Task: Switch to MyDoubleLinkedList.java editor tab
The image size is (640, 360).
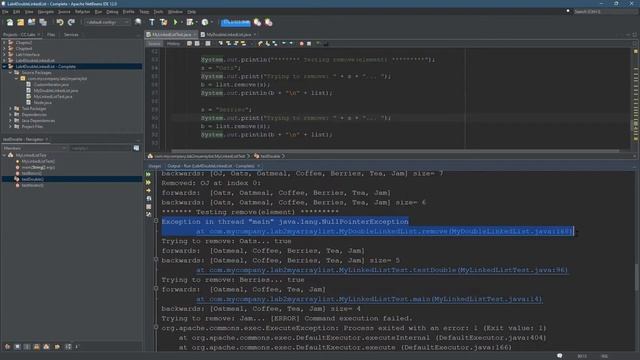Action: click(x=229, y=35)
